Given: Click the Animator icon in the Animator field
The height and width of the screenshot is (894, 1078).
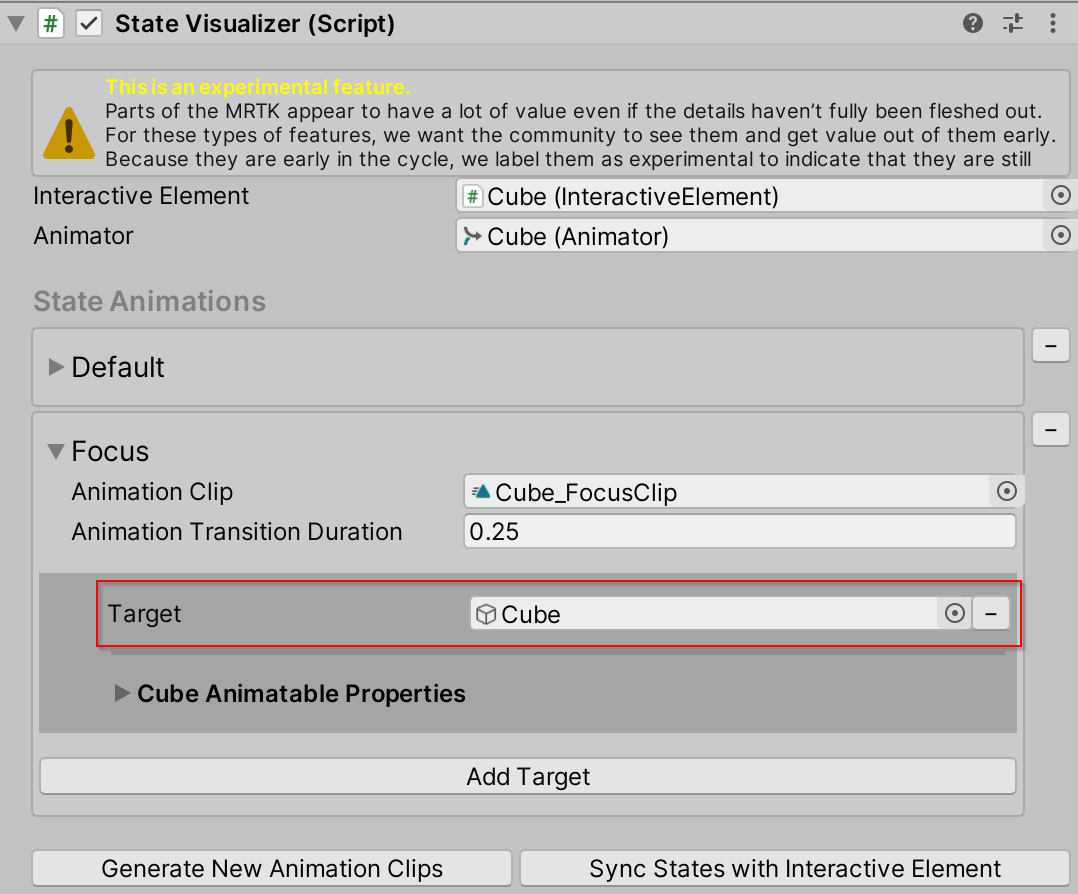Looking at the screenshot, I should coord(473,235).
